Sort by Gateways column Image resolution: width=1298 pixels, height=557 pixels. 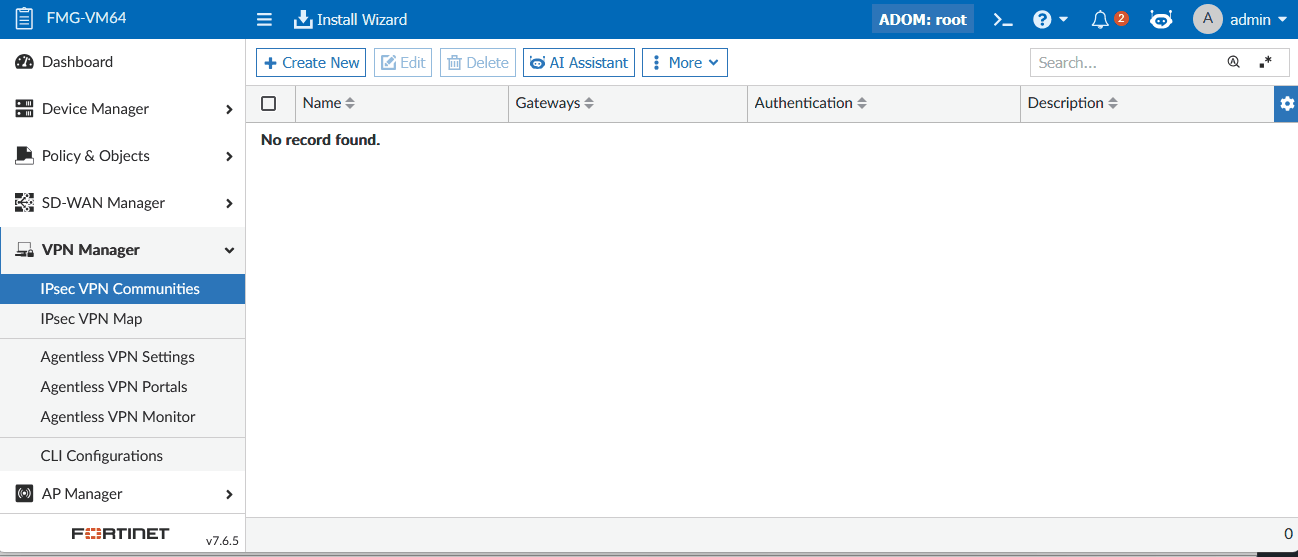555,103
